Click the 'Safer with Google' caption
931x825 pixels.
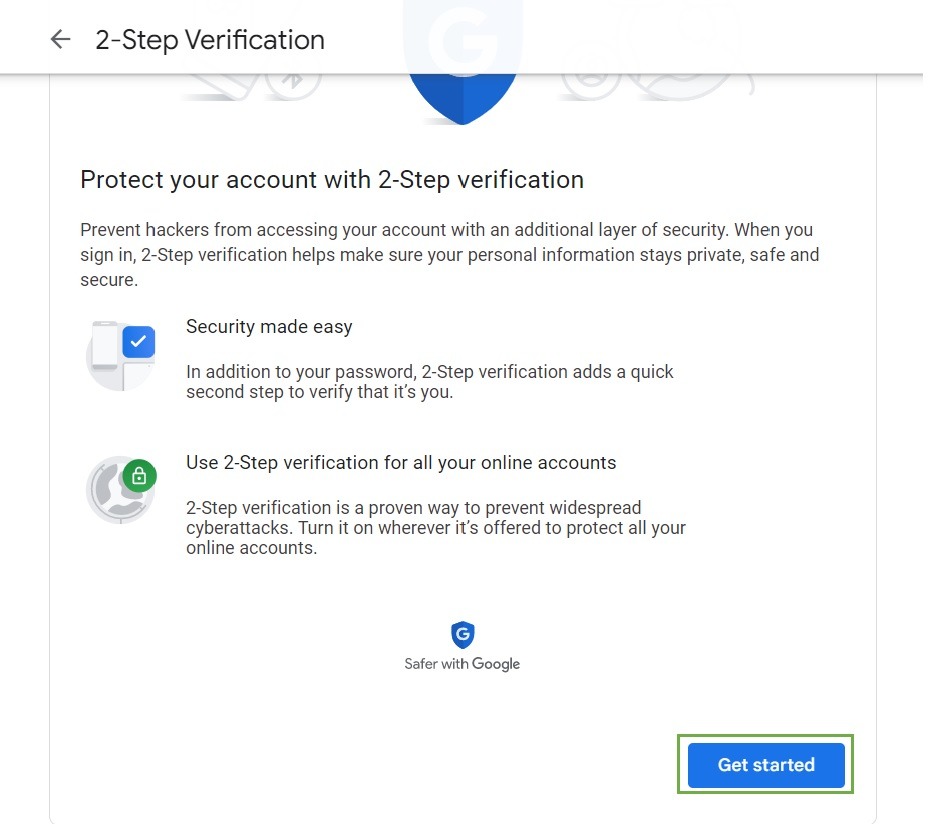(462, 664)
